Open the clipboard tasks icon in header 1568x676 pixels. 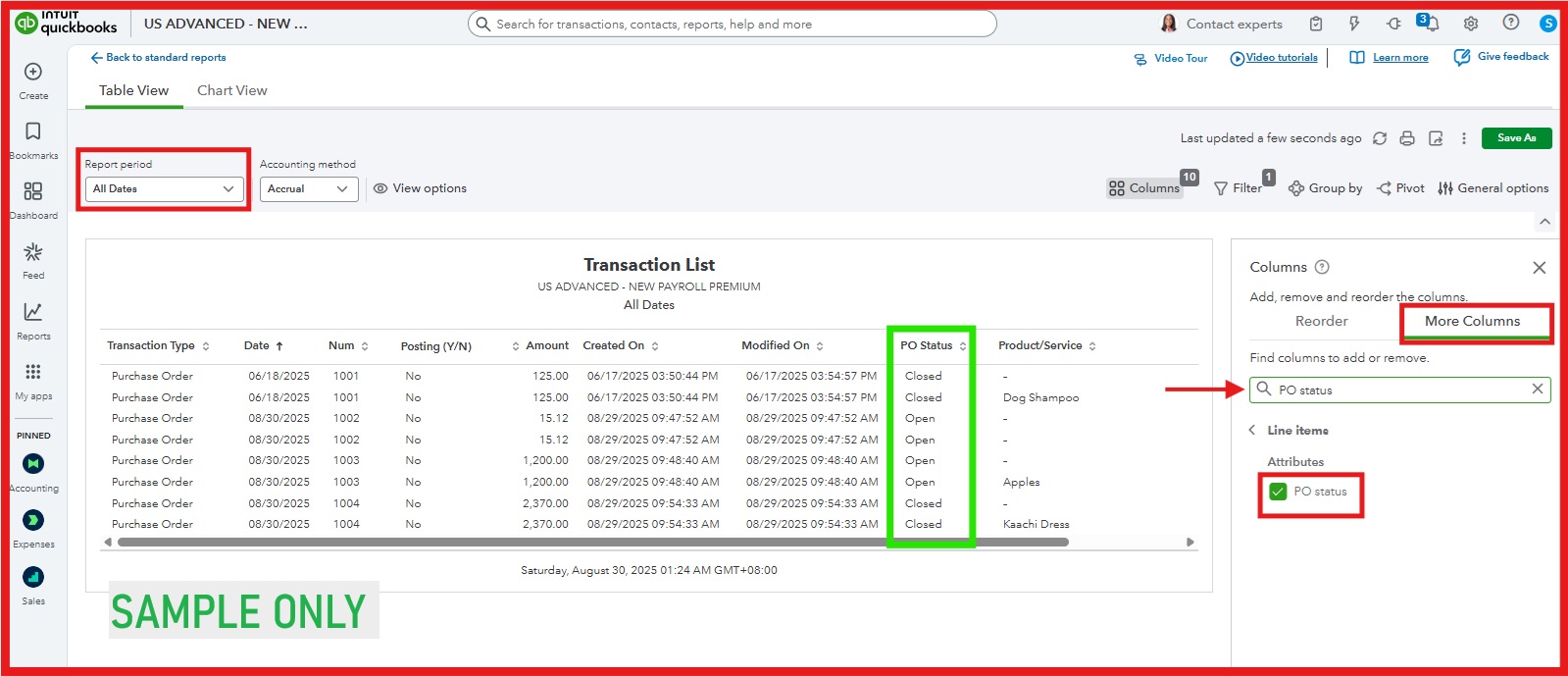coord(1316,24)
